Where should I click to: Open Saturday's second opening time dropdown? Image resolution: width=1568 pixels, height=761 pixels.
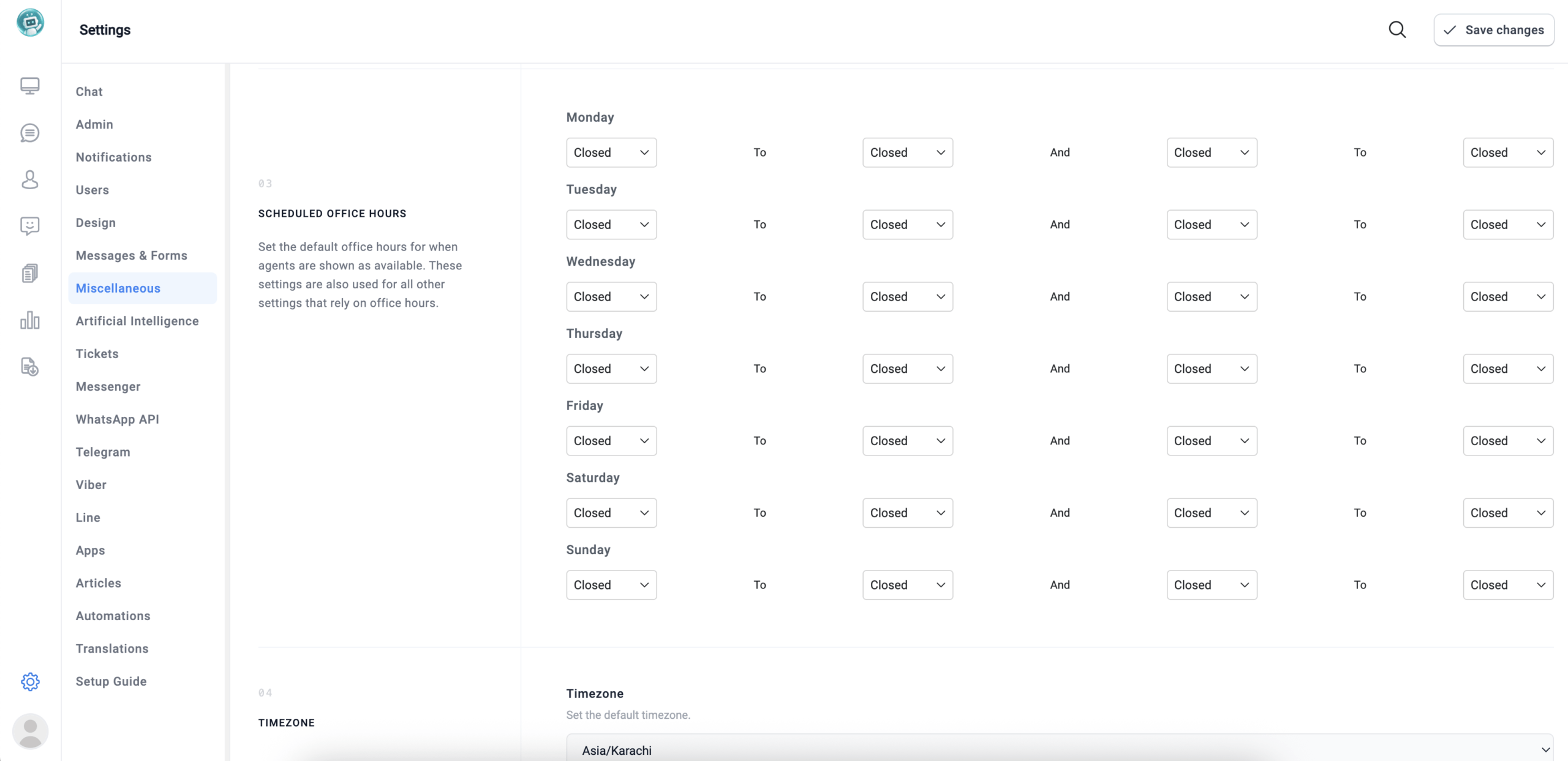(1212, 513)
